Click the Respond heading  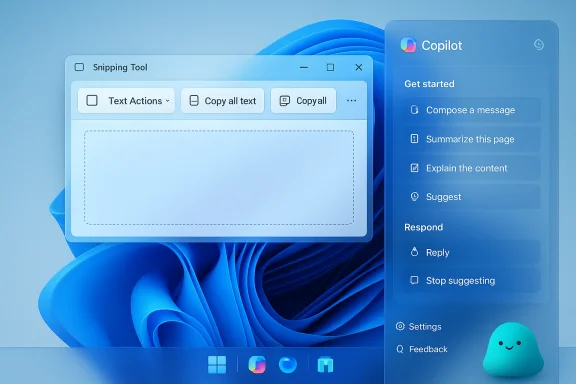pyautogui.click(x=424, y=227)
